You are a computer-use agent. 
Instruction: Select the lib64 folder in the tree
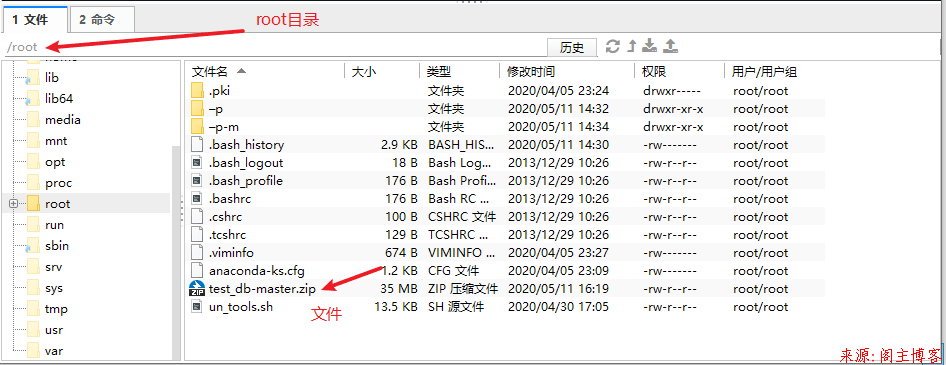(59, 99)
